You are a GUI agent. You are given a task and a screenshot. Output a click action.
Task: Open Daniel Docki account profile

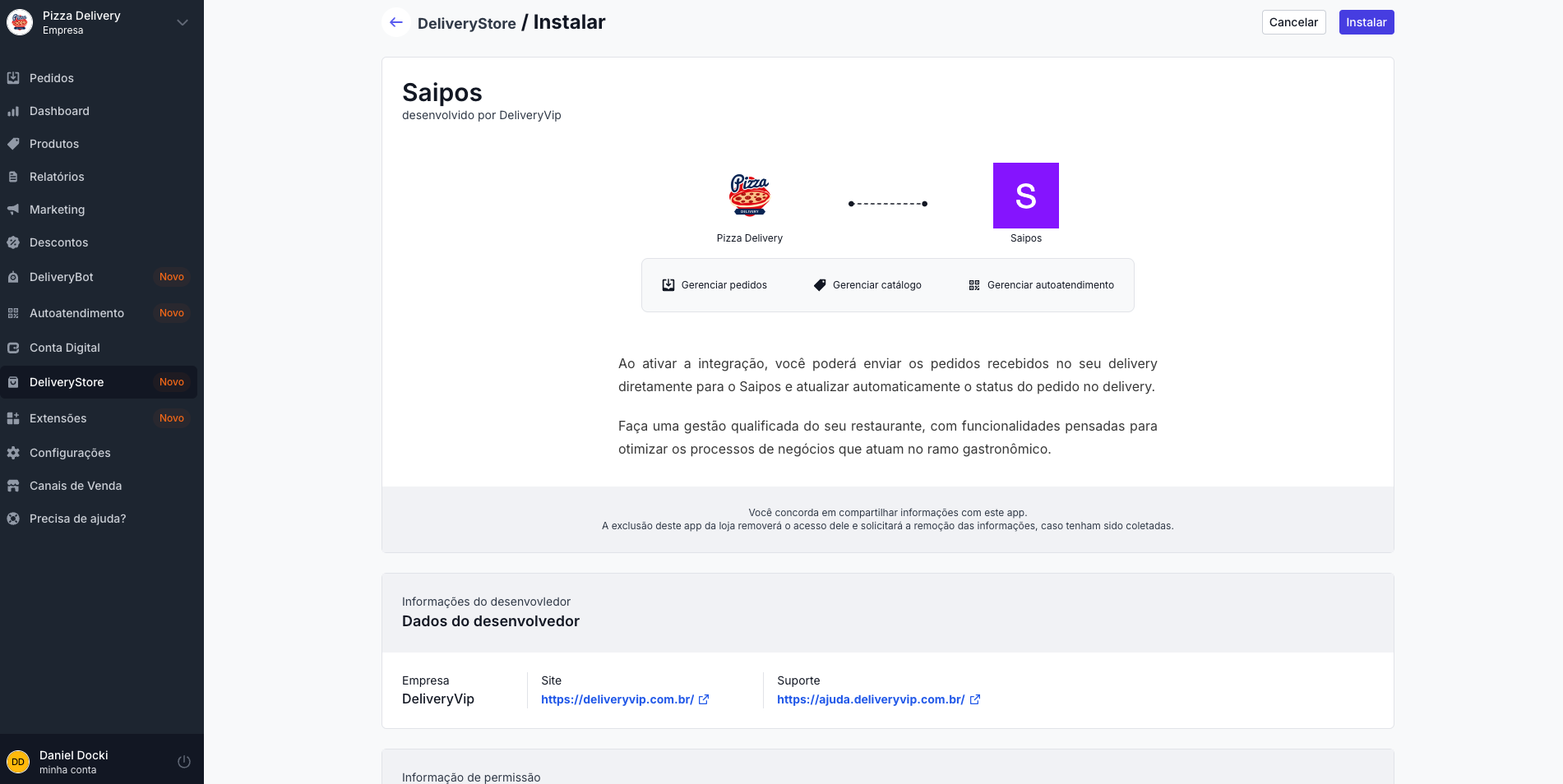coord(74,762)
